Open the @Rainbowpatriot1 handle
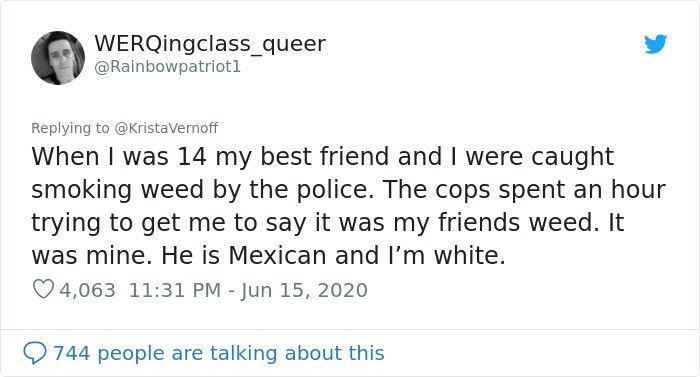The width and height of the screenshot is (700, 377). click(x=167, y=67)
